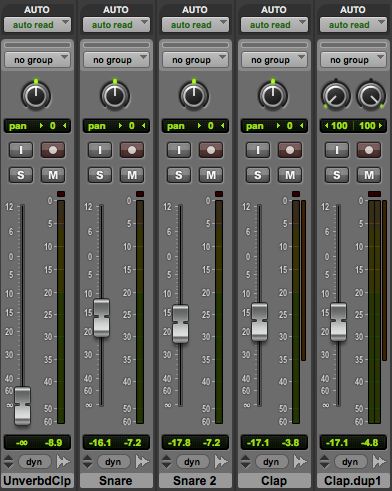Screen dimensions: 392x491
Task: Open Snare 2 auto read dropdown
Action: tap(195, 25)
